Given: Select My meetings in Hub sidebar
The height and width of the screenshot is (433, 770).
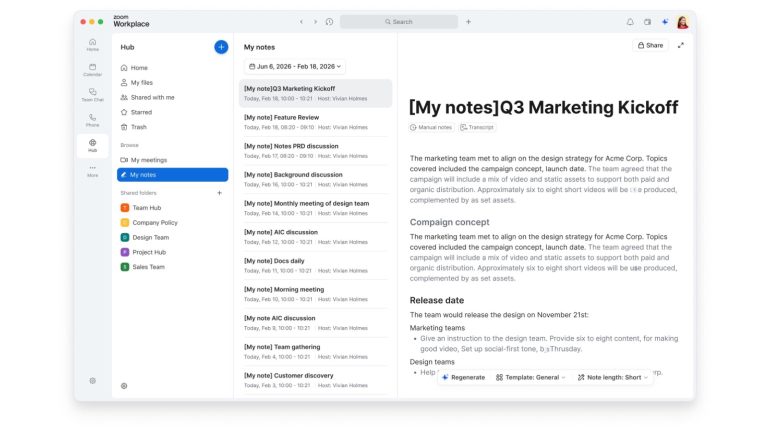Looking at the screenshot, I should (149, 160).
